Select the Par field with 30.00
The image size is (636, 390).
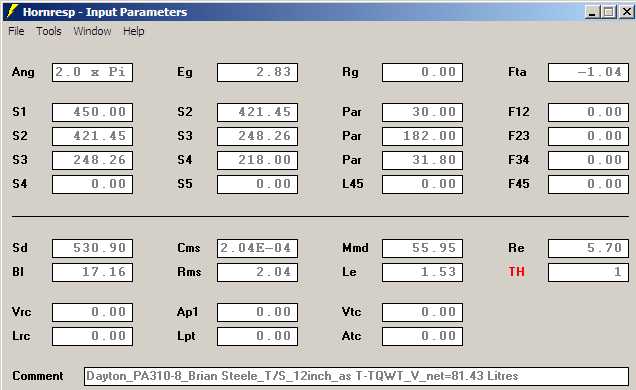(x=423, y=112)
